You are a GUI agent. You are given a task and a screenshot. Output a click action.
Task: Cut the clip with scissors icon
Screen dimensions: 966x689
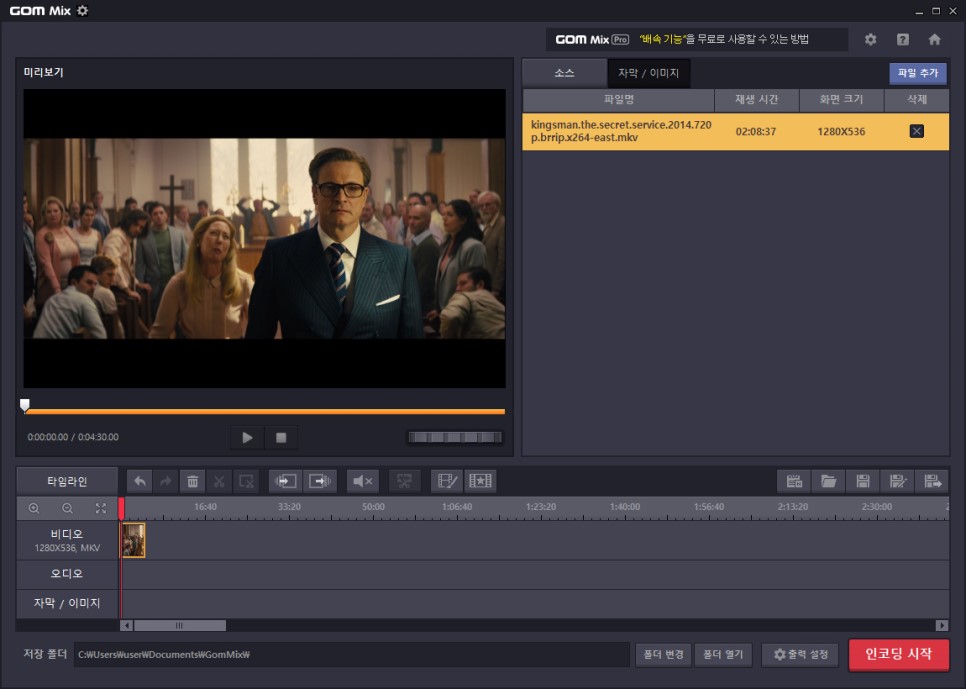point(219,481)
